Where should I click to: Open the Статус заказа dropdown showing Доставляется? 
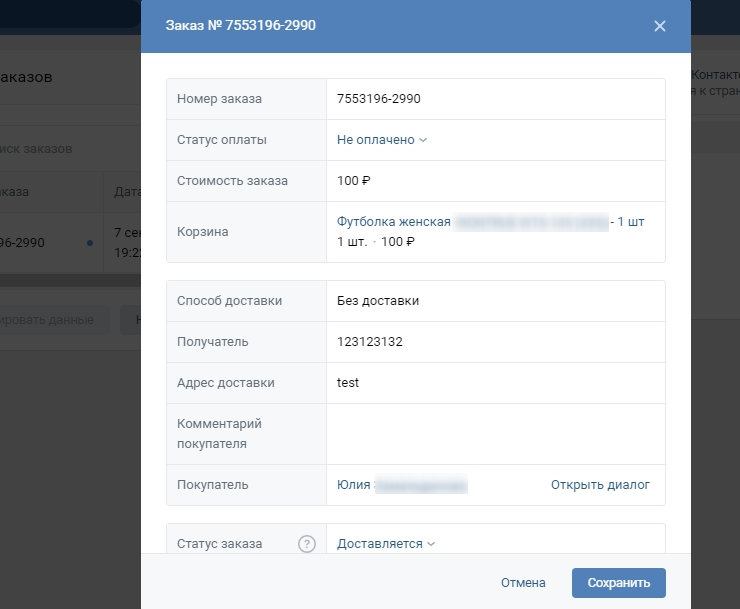386,544
